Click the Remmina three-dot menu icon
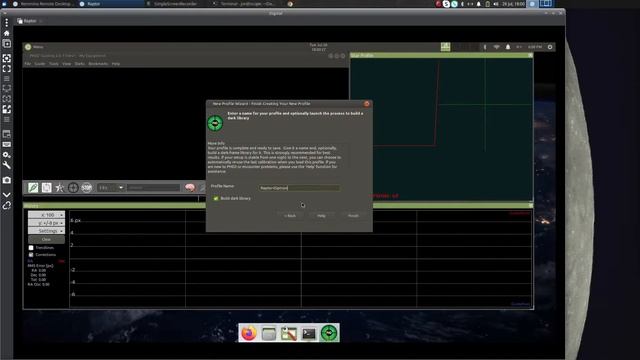Image resolution: width=640 pixels, height=360 pixels. (x=7, y=22)
